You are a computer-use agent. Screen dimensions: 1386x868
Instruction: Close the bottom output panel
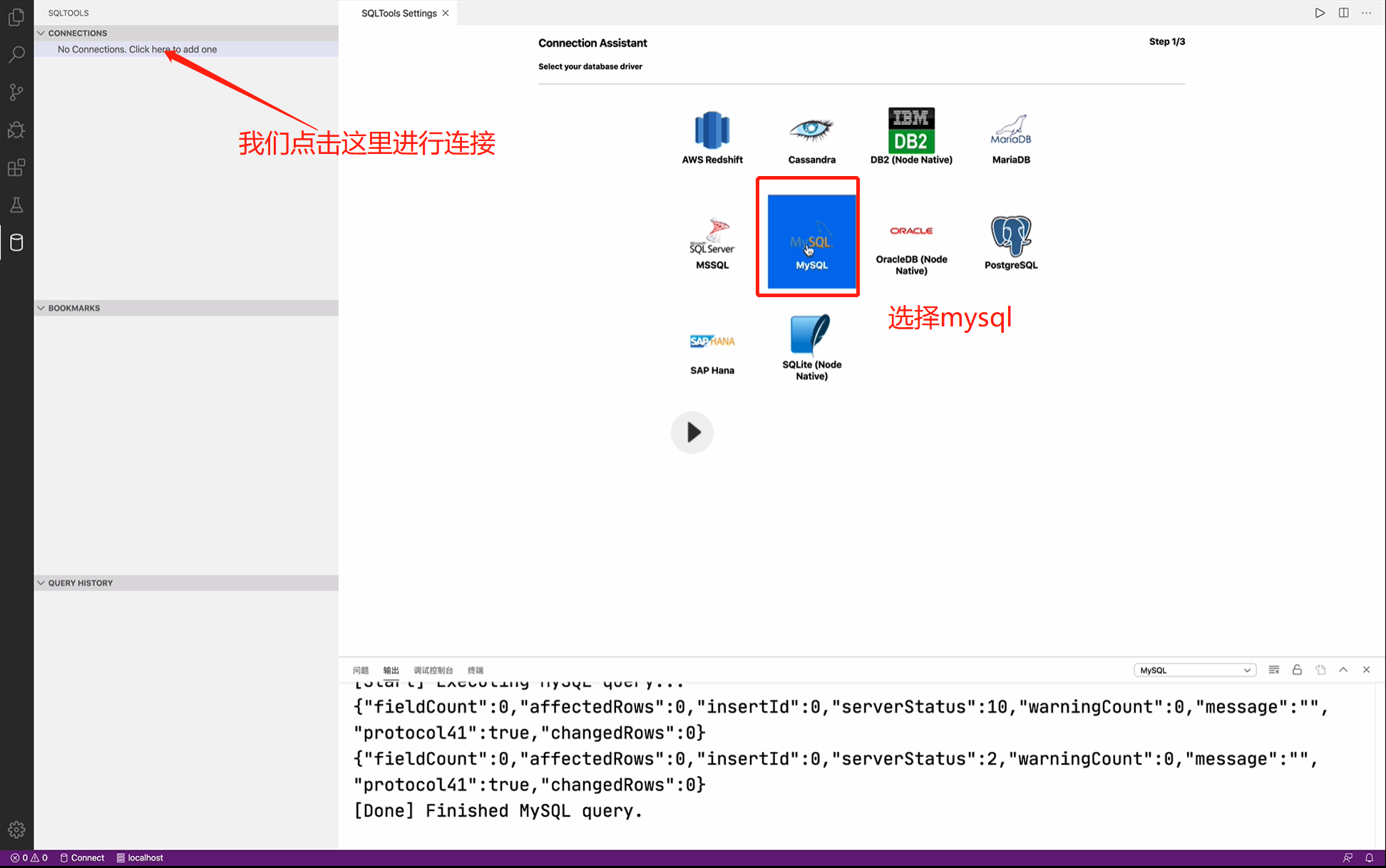coord(1366,670)
